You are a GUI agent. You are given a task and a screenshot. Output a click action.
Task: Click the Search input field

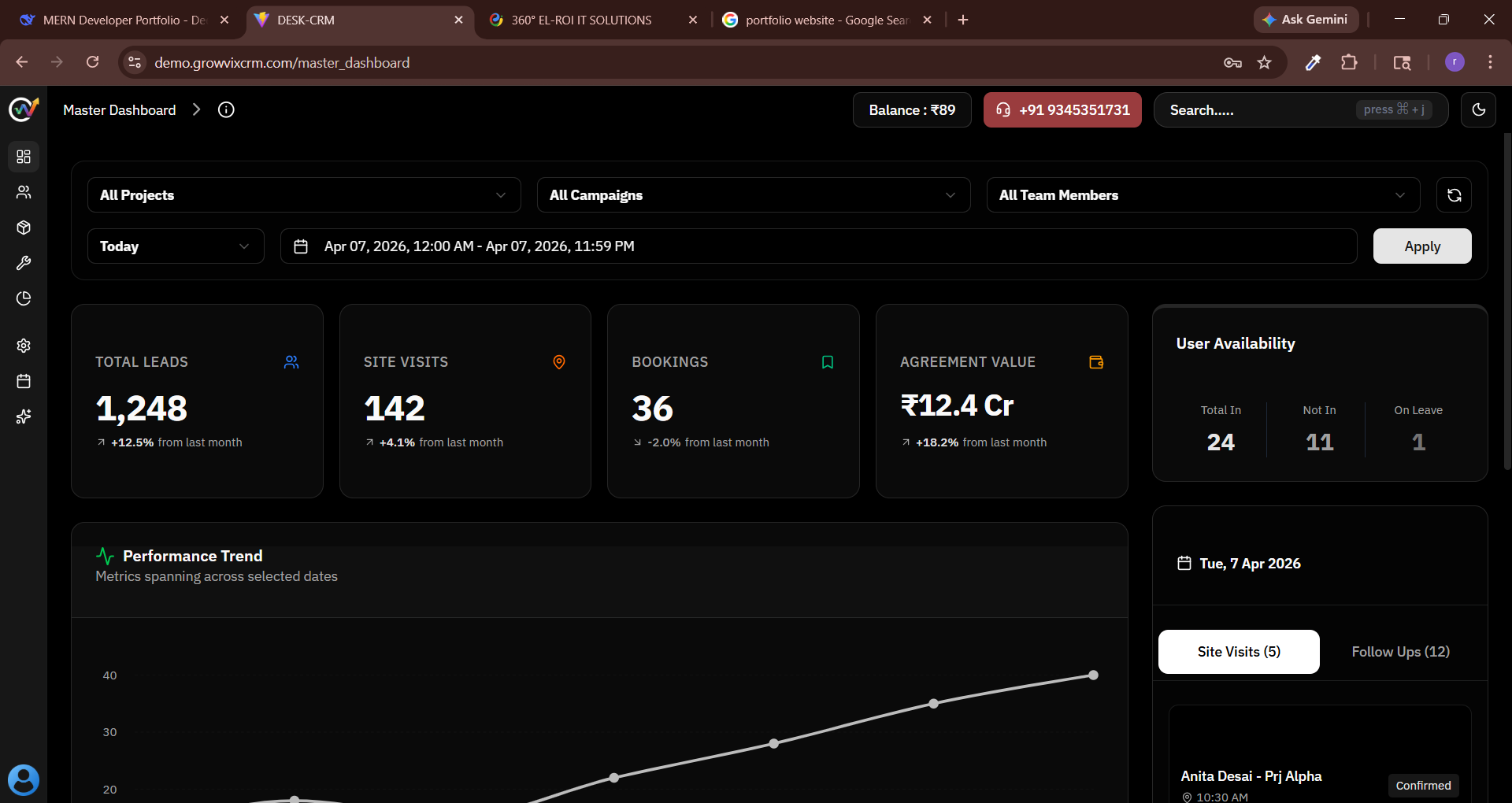point(1301,110)
